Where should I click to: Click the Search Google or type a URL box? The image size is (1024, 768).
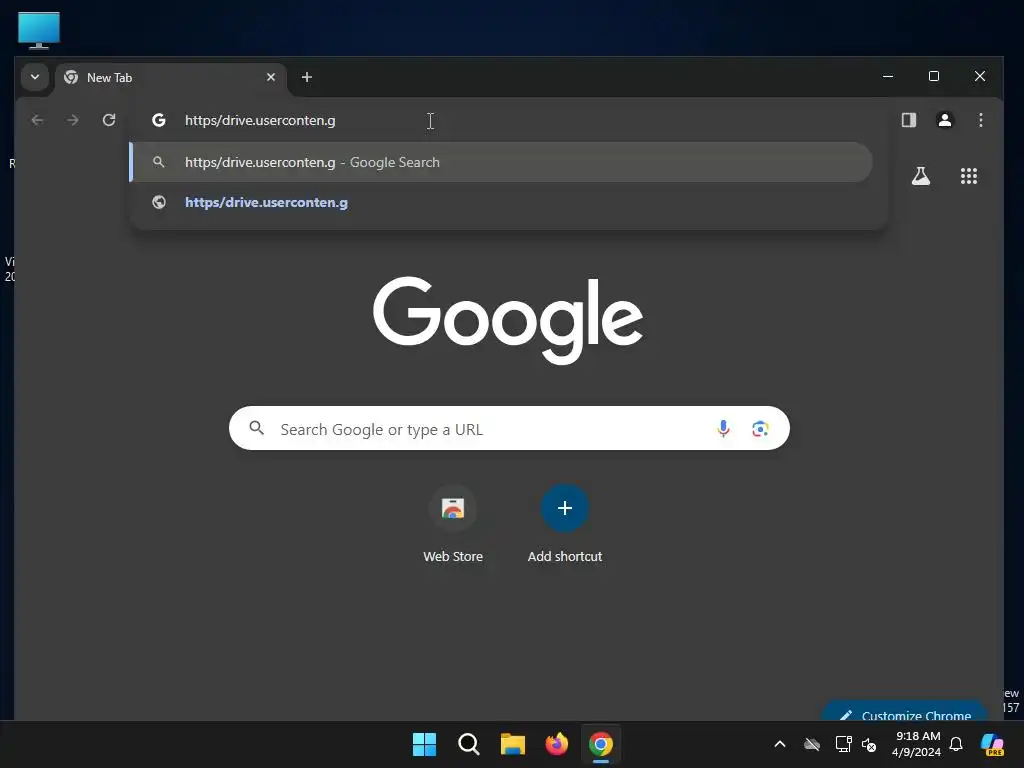pos(509,428)
